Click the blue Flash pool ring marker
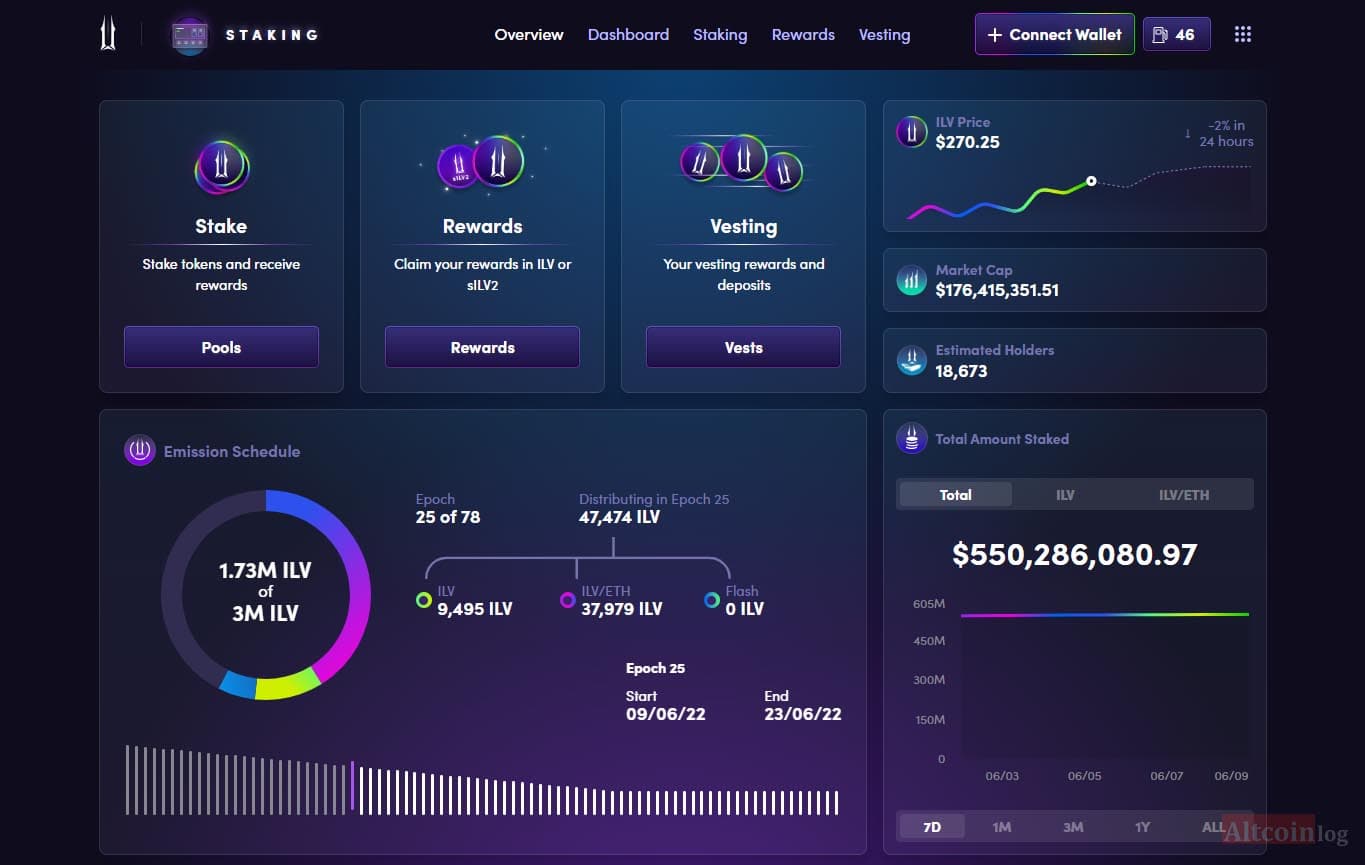The image size is (1365, 865). click(x=712, y=600)
